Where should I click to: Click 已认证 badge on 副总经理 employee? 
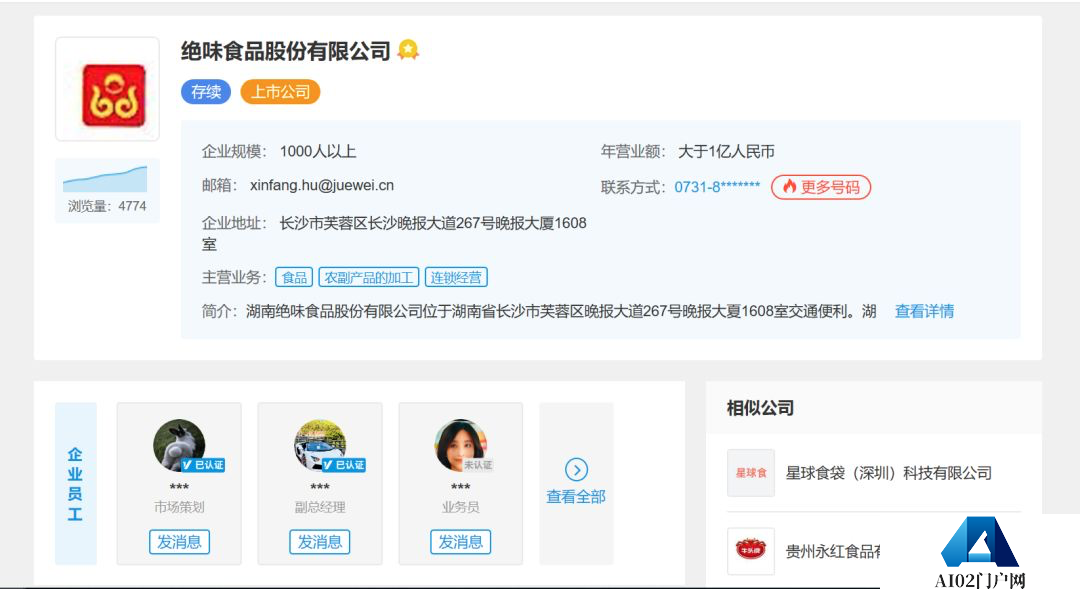click(x=344, y=465)
